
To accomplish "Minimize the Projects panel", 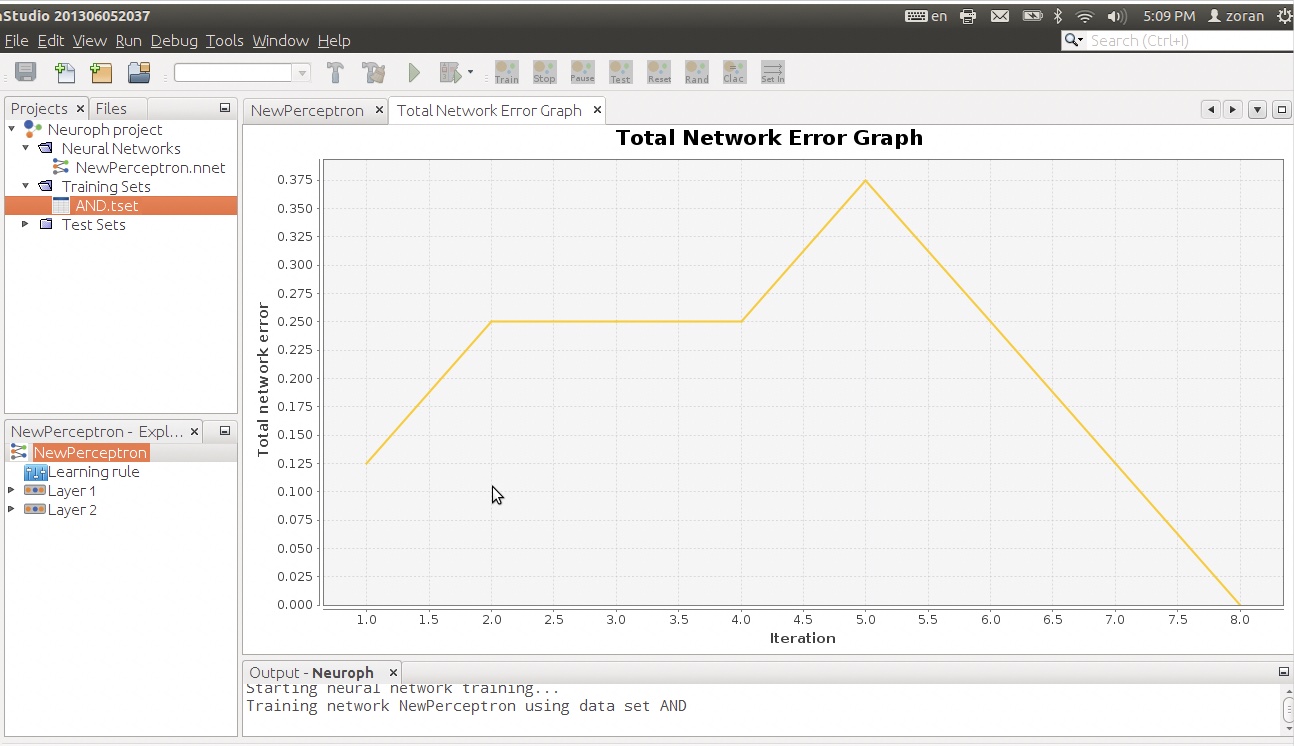I will (225, 108).
